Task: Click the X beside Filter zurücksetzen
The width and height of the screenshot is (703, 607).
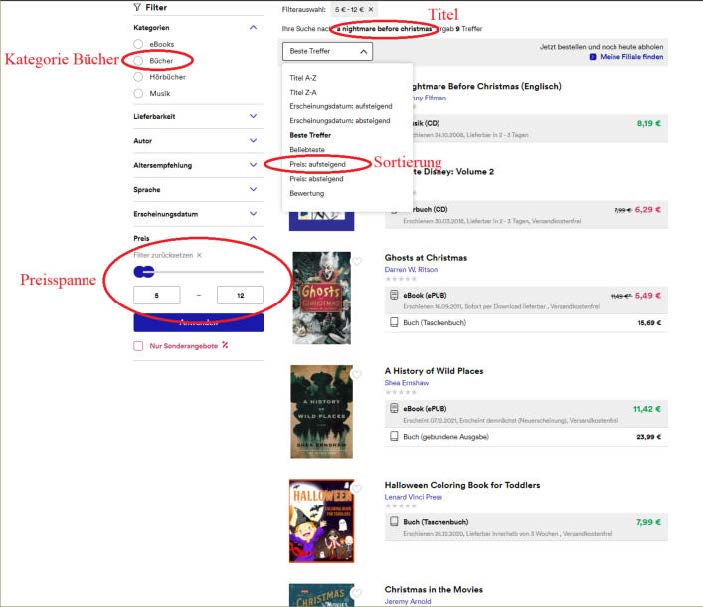Action: pyautogui.click(x=199, y=255)
